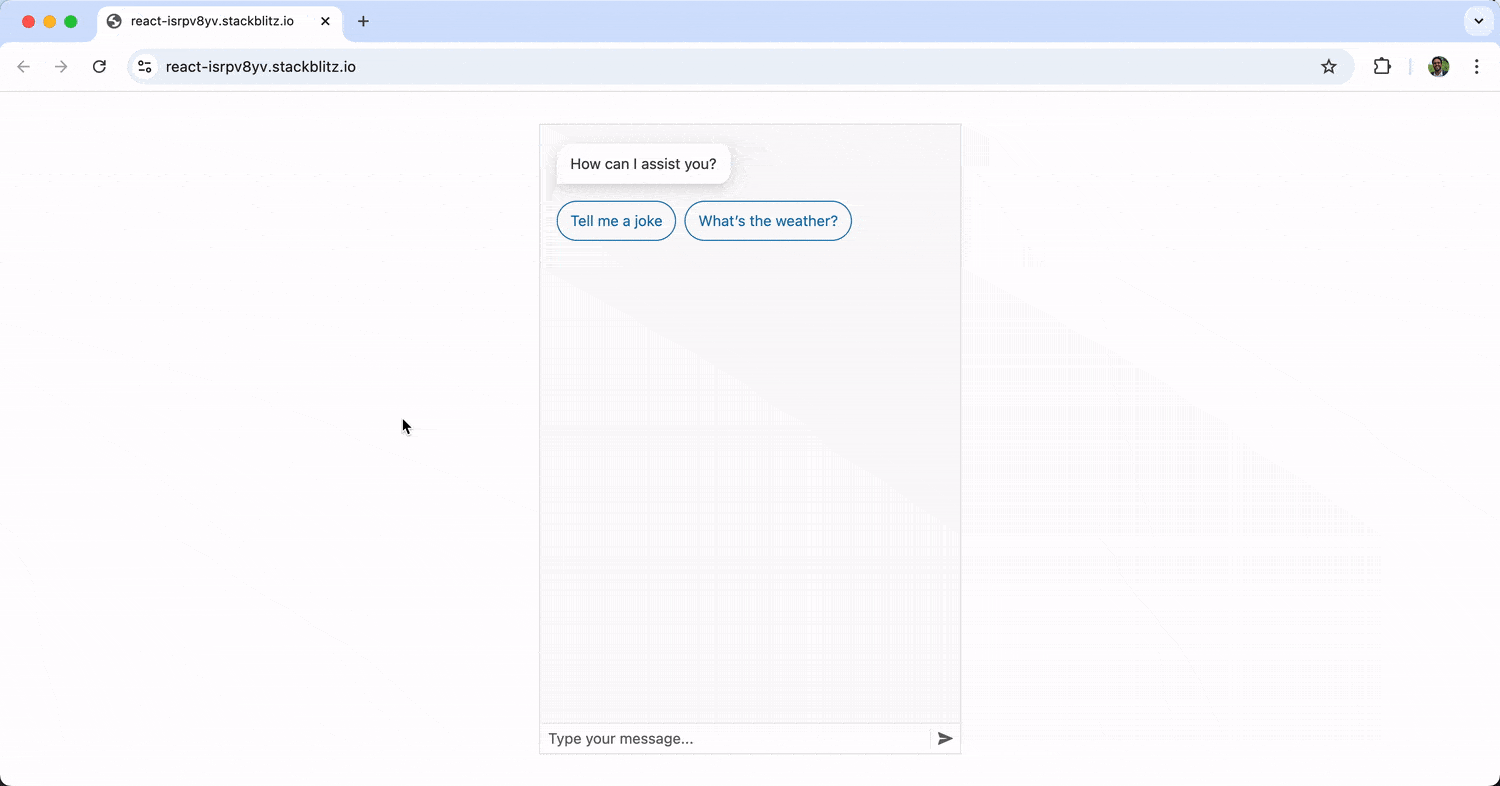Maximize the window with green button
This screenshot has height=786, width=1500.
70,21
